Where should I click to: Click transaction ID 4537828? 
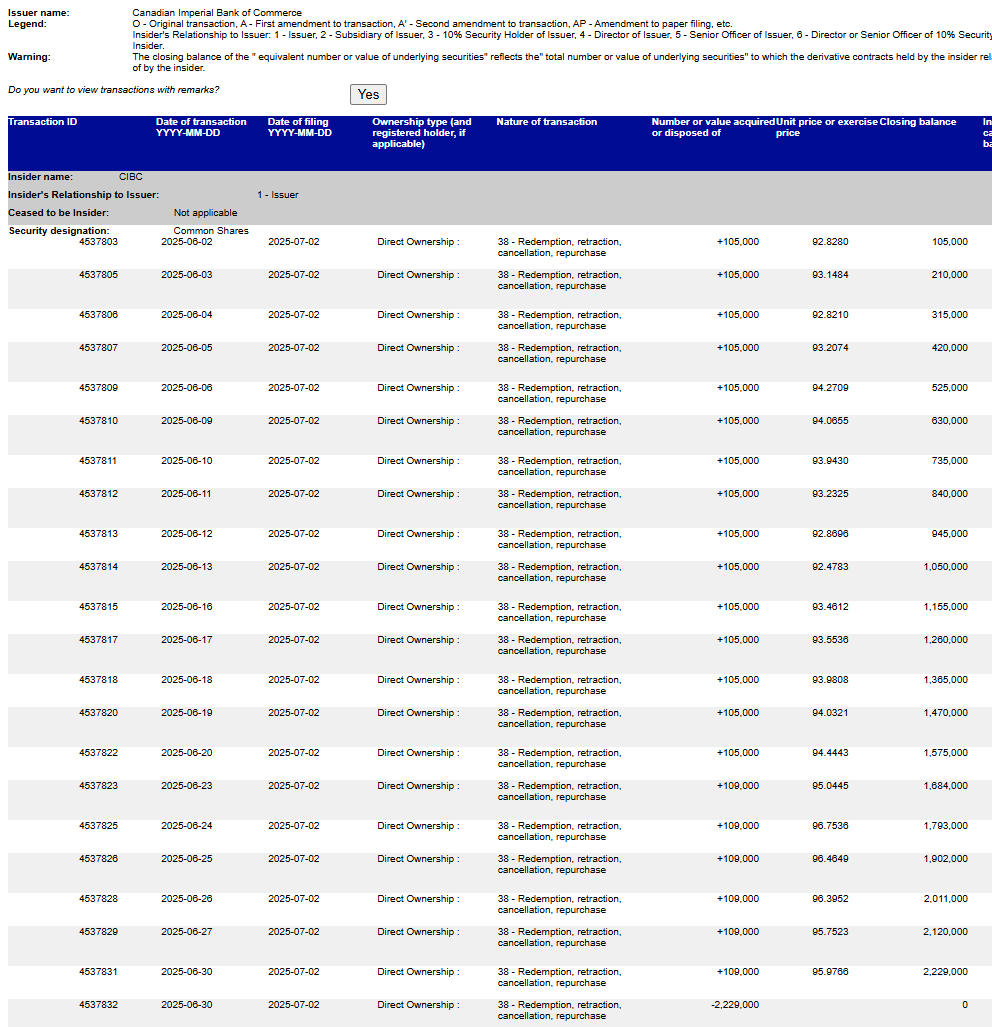pyautogui.click(x=98, y=899)
